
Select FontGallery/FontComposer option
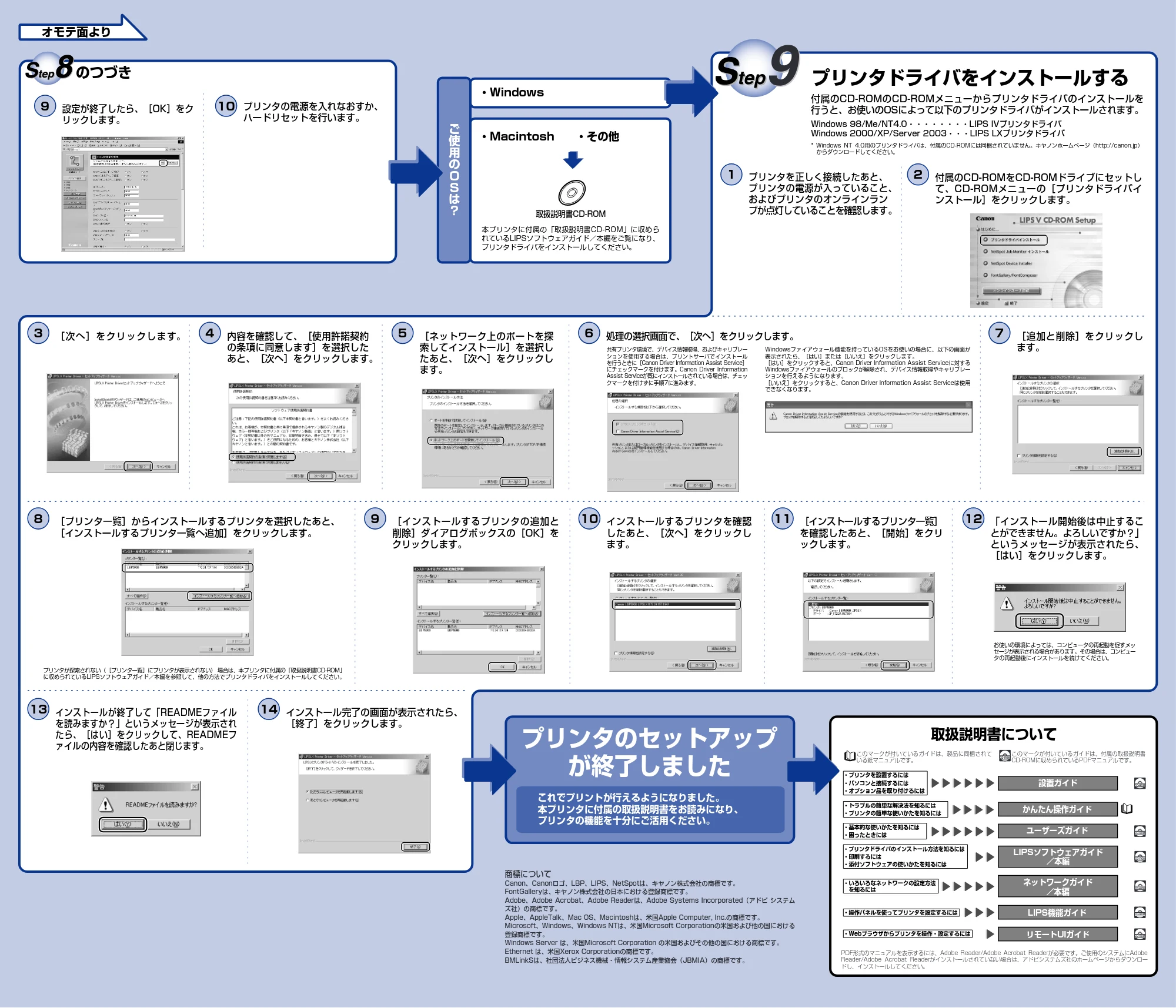click(x=1010, y=275)
